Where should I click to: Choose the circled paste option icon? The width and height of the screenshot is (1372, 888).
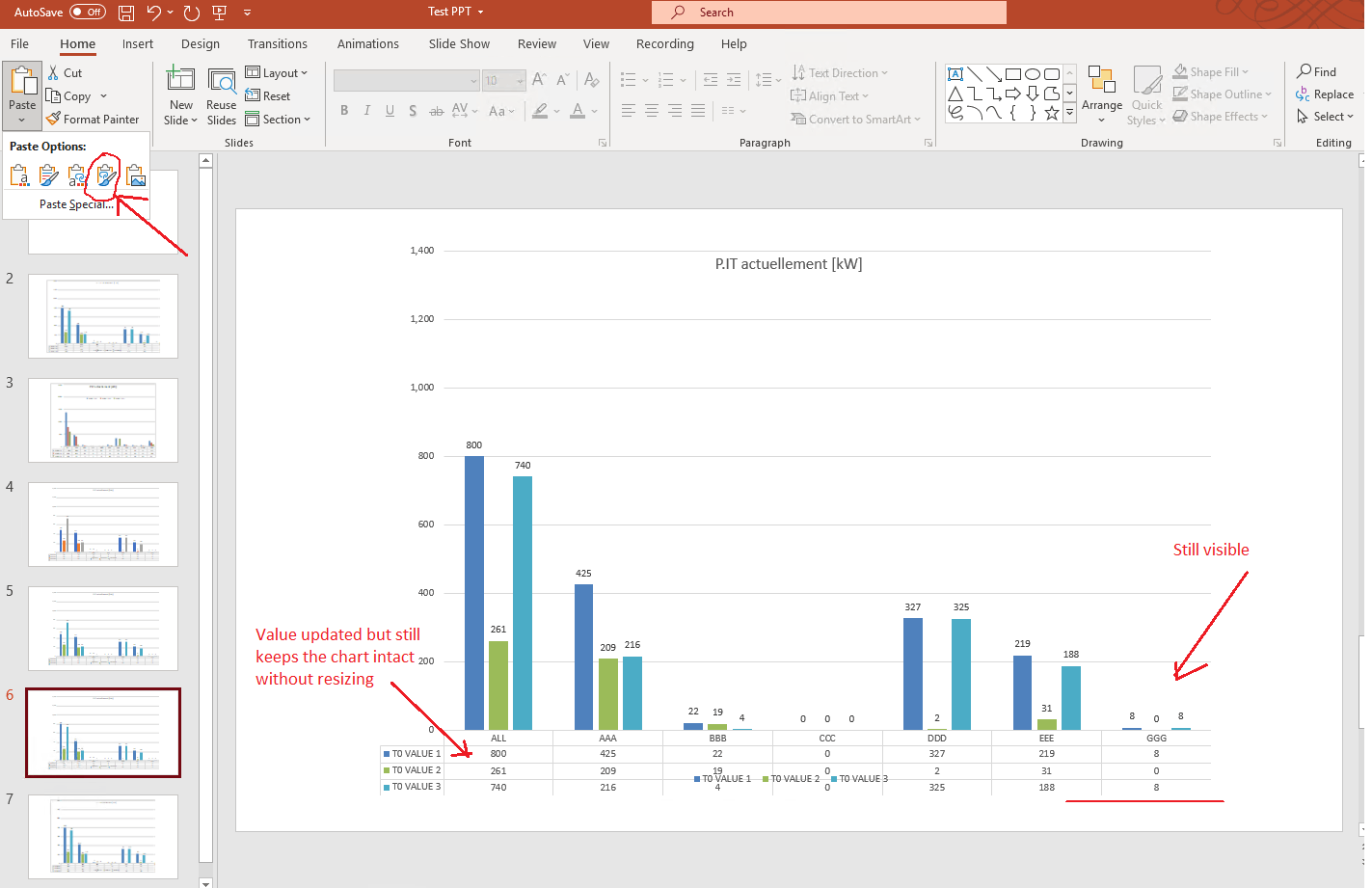click(x=106, y=175)
